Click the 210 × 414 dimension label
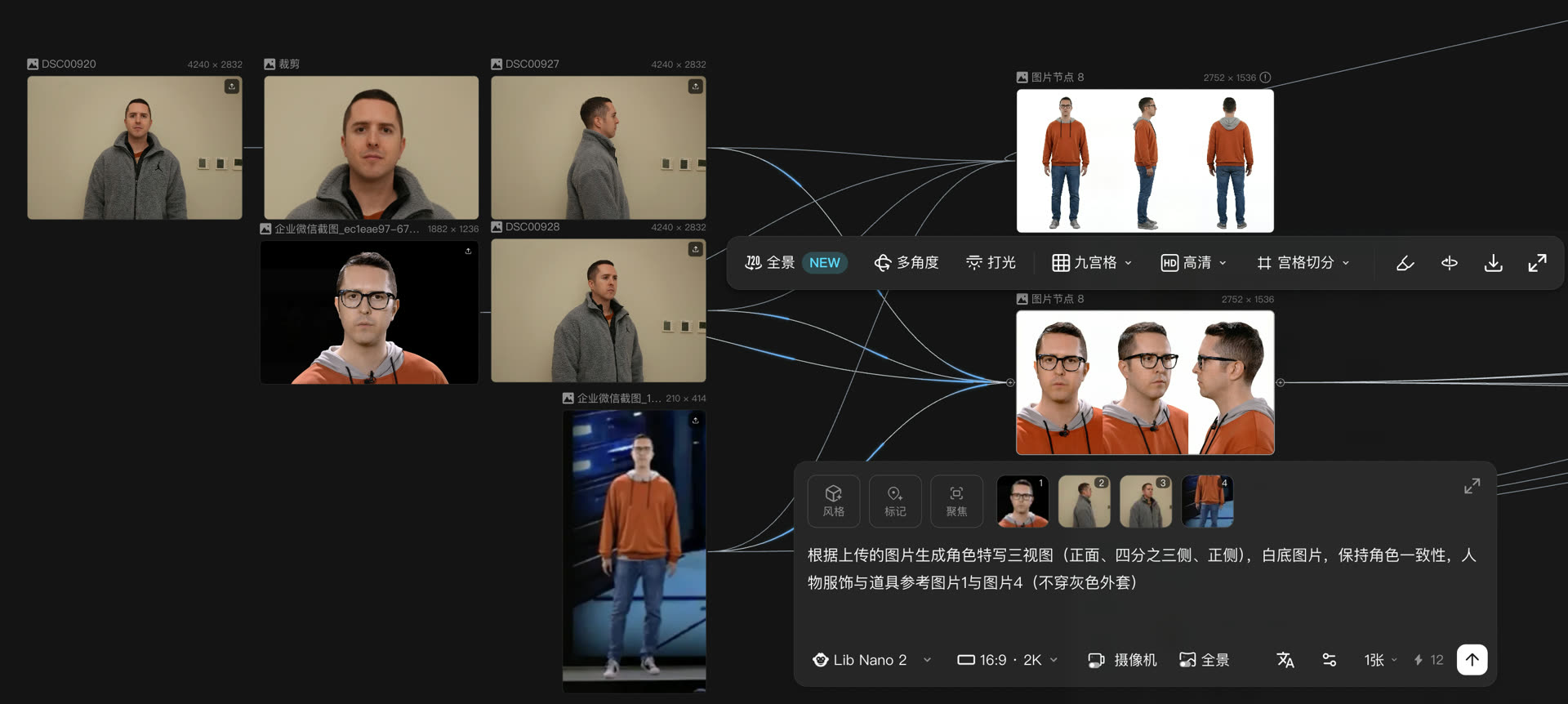Screen dimensions: 1568x704 click(x=686, y=399)
